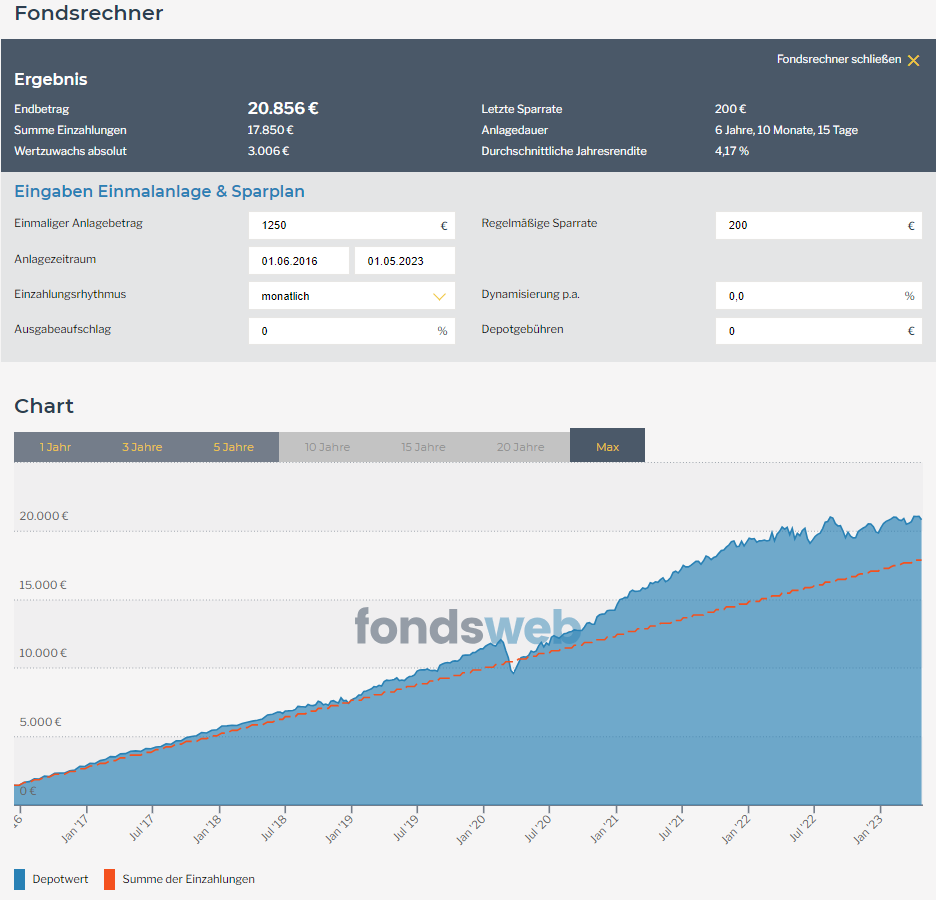
Task: Click the end date 01.05.2023 field
Action: coord(405,261)
